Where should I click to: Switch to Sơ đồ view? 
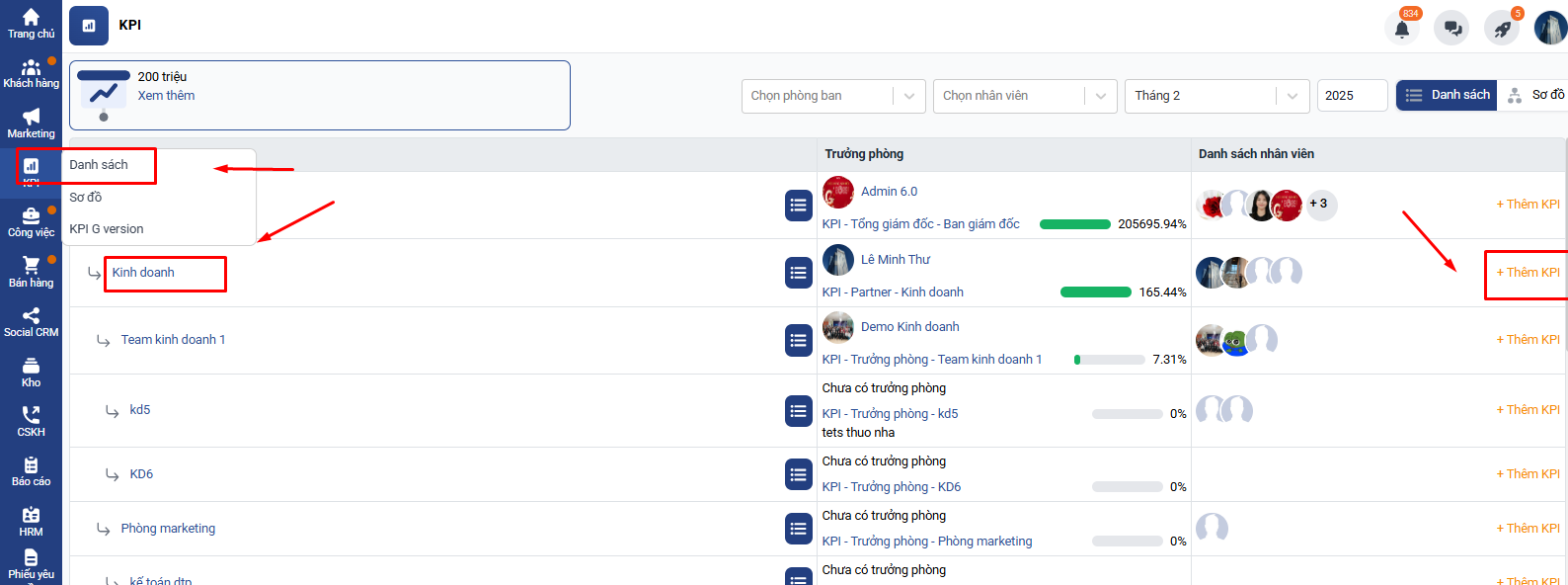[1537, 95]
